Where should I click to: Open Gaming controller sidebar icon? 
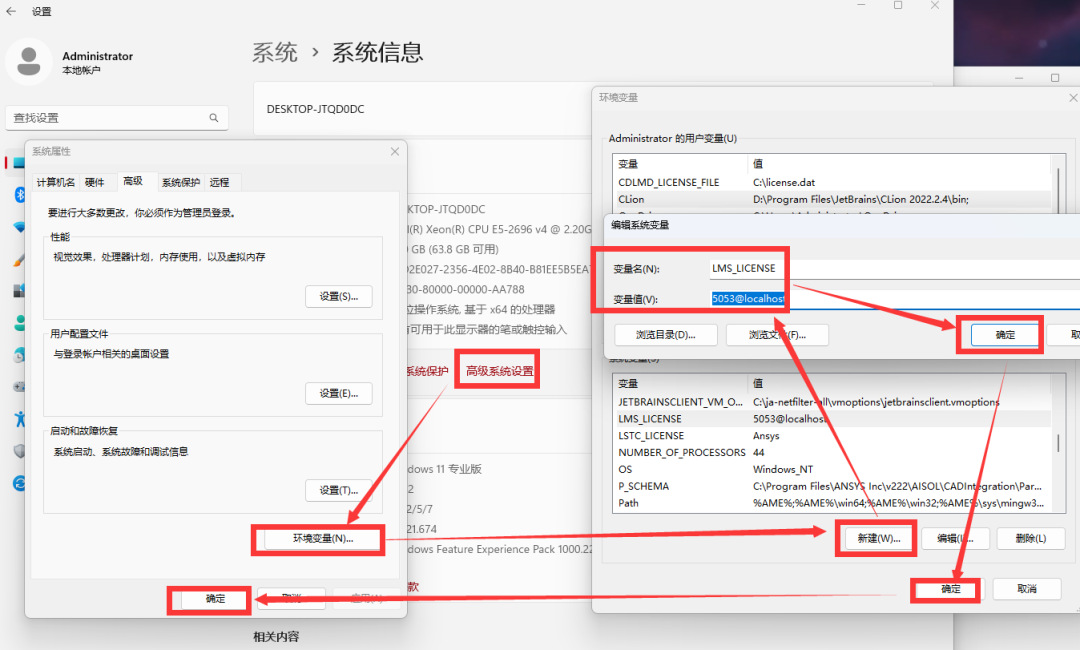point(19,386)
